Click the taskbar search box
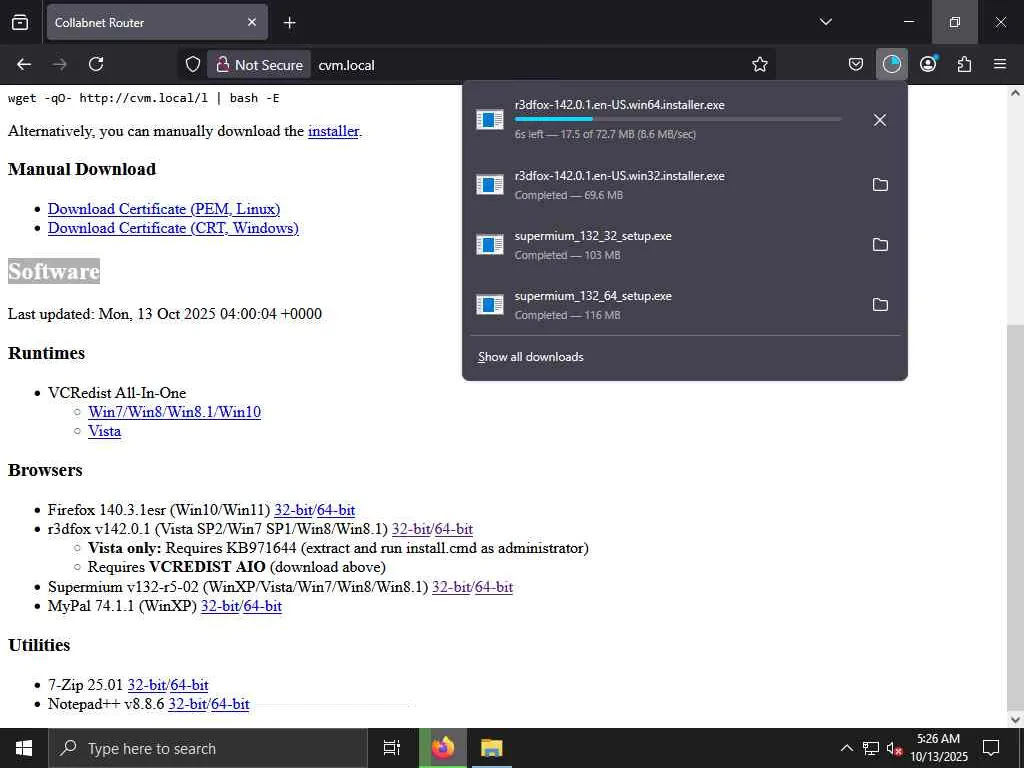The width and height of the screenshot is (1024, 768). tap(208, 748)
